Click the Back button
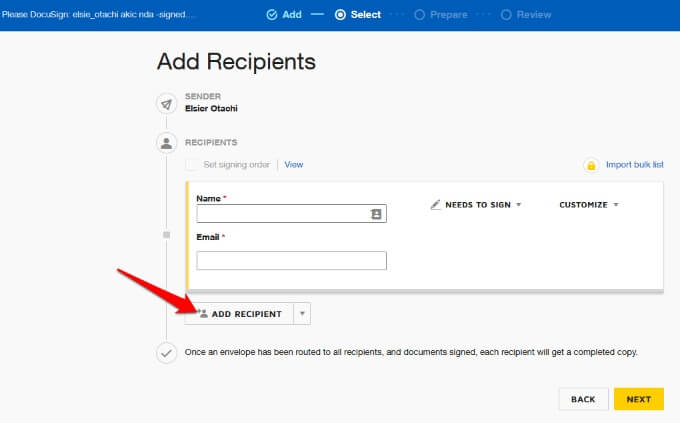Viewport: 680px width, 423px height. (x=583, y=399)
